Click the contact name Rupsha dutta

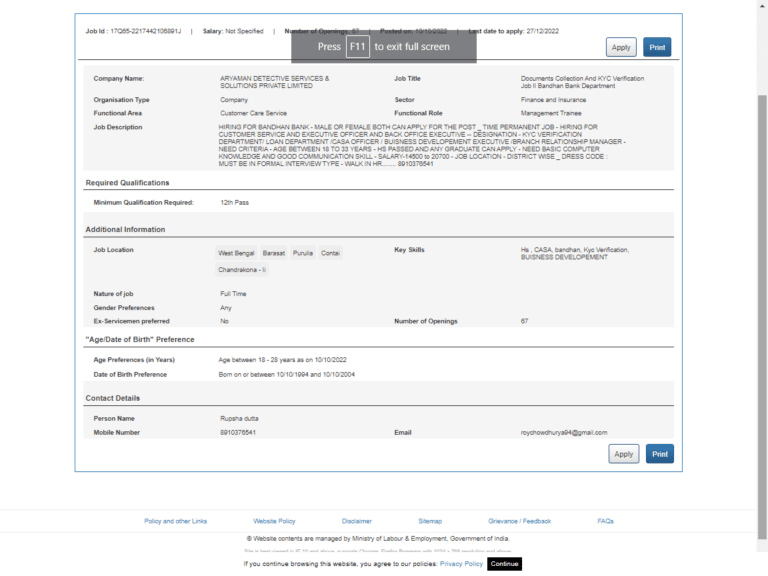pyautogui.click(x=239, y=419)
